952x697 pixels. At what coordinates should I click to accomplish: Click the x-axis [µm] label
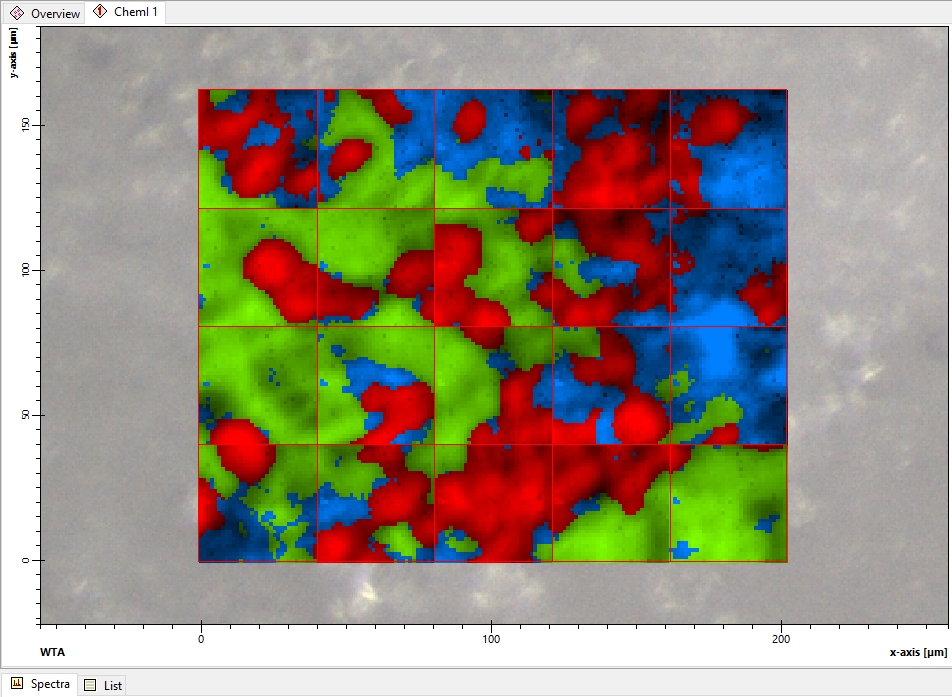tap(918, 652)
